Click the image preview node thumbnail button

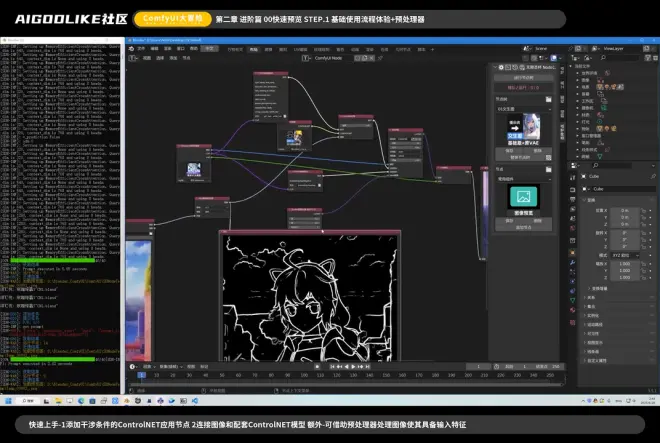(x=524, y=197)
